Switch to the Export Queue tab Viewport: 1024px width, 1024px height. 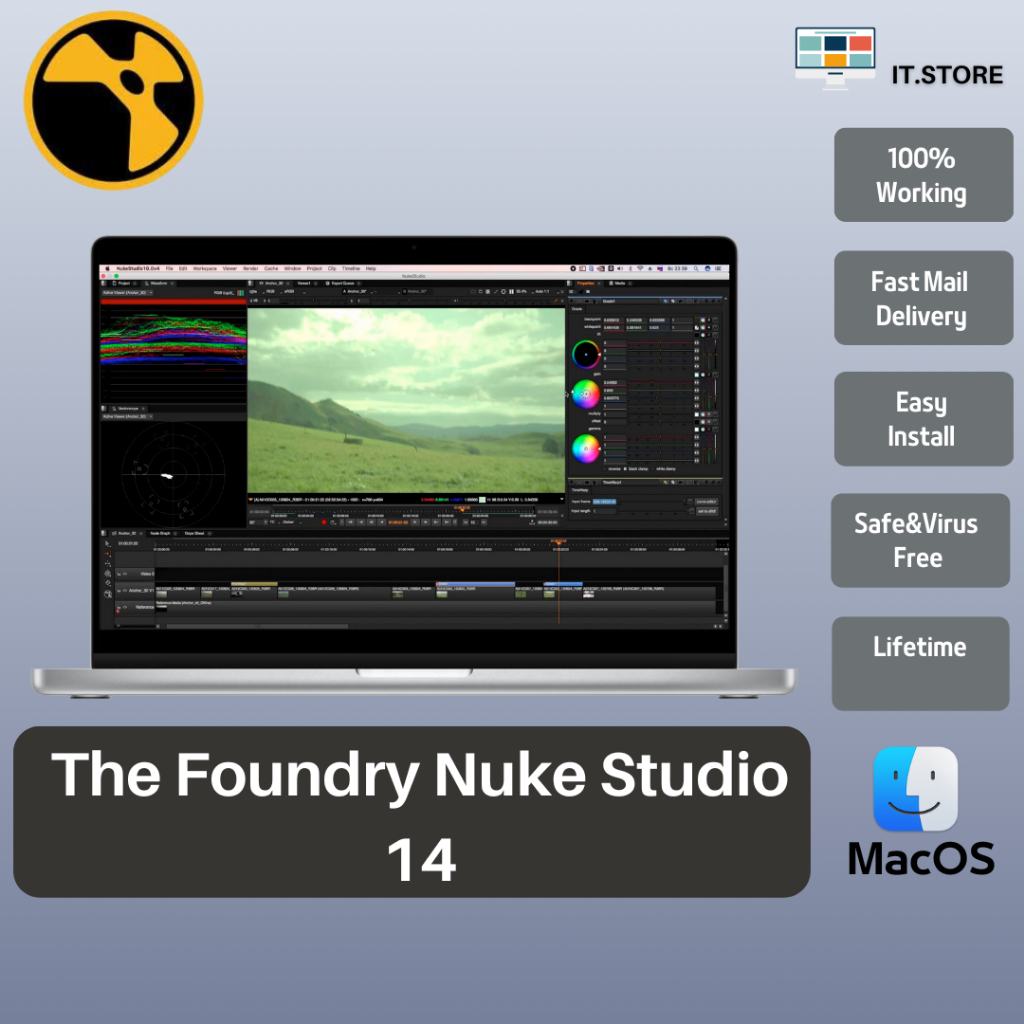[343, 283]
